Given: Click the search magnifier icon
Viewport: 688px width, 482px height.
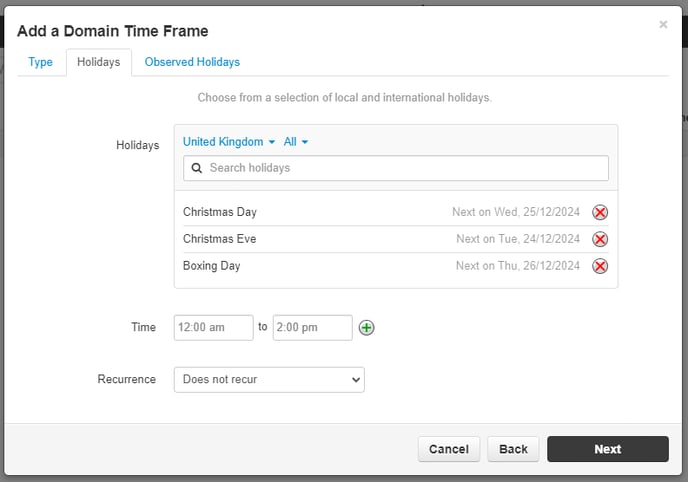Looking at the screenshot, I should [x=197, y=168].
